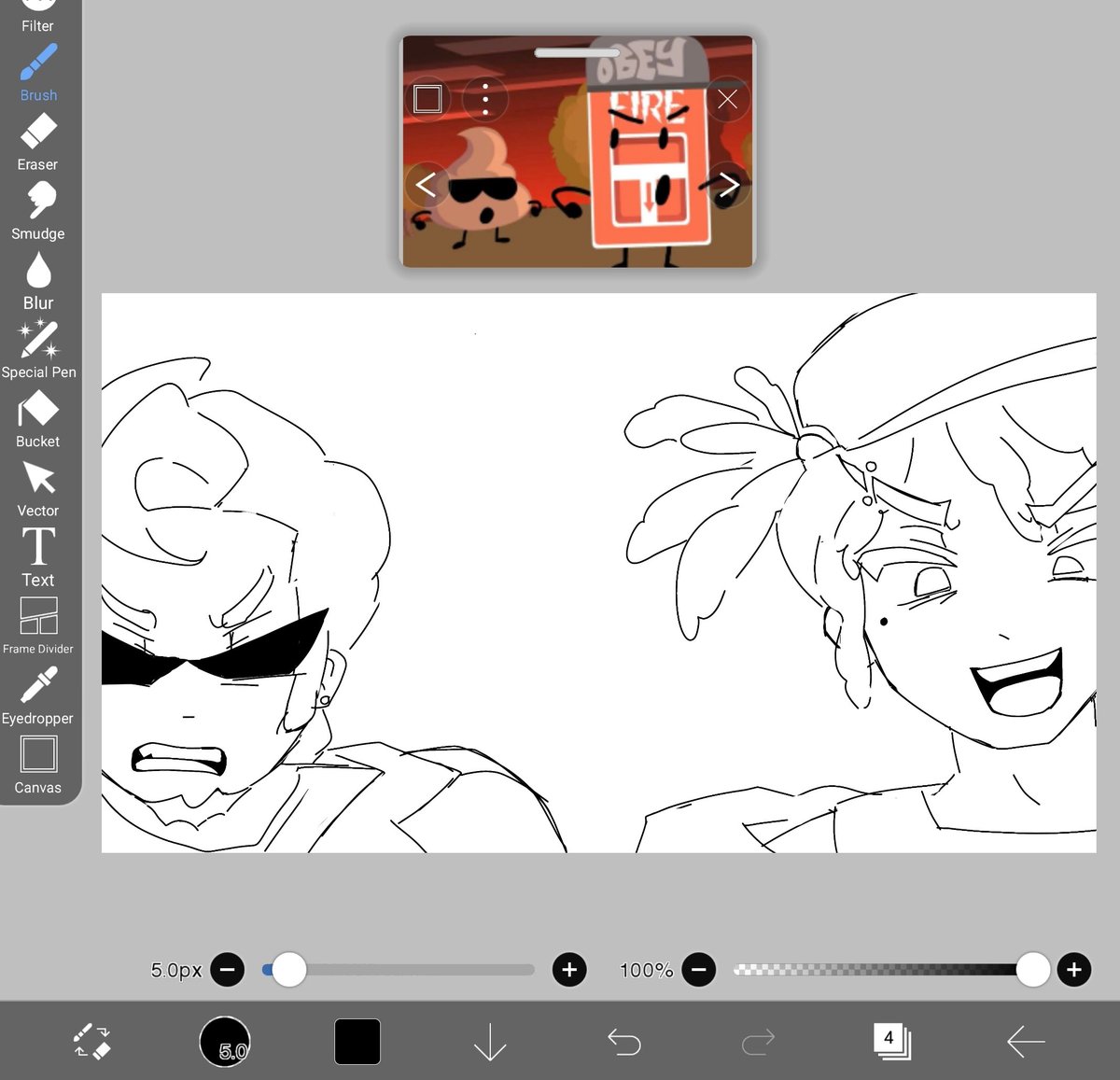1120x1080 pixels.
Task: Select the Frame Divider tool
Action: click(x=38, y=625)
